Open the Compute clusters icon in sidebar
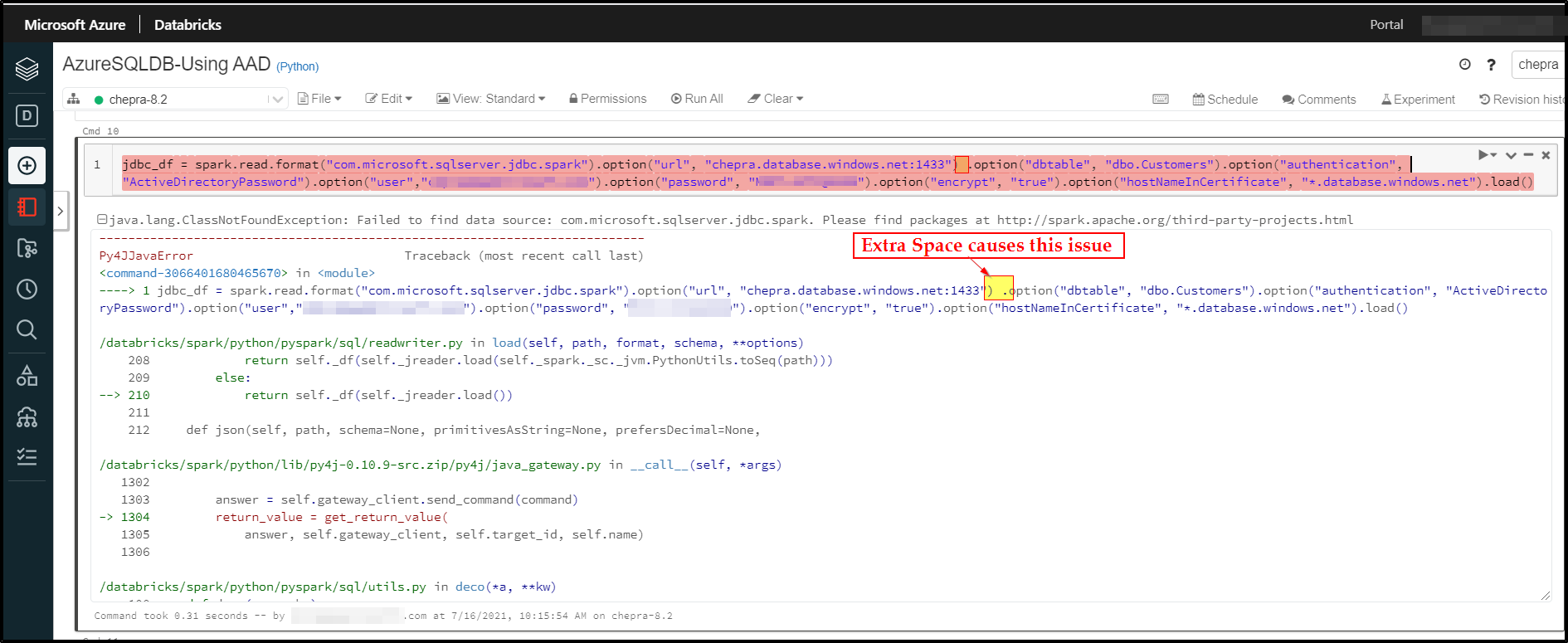This screenshot has width=1568, height=643. point(27,416)
